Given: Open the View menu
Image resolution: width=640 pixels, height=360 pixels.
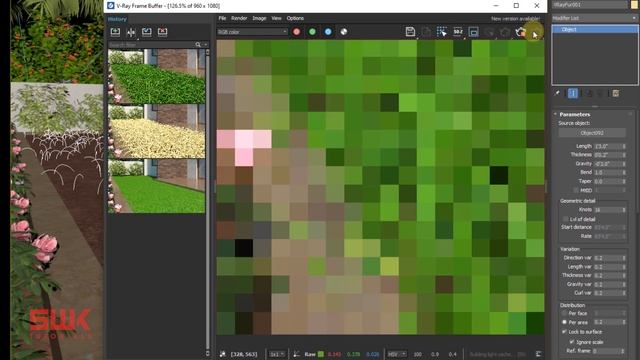Looking at the screenshot, I should (x=276, y=18).
